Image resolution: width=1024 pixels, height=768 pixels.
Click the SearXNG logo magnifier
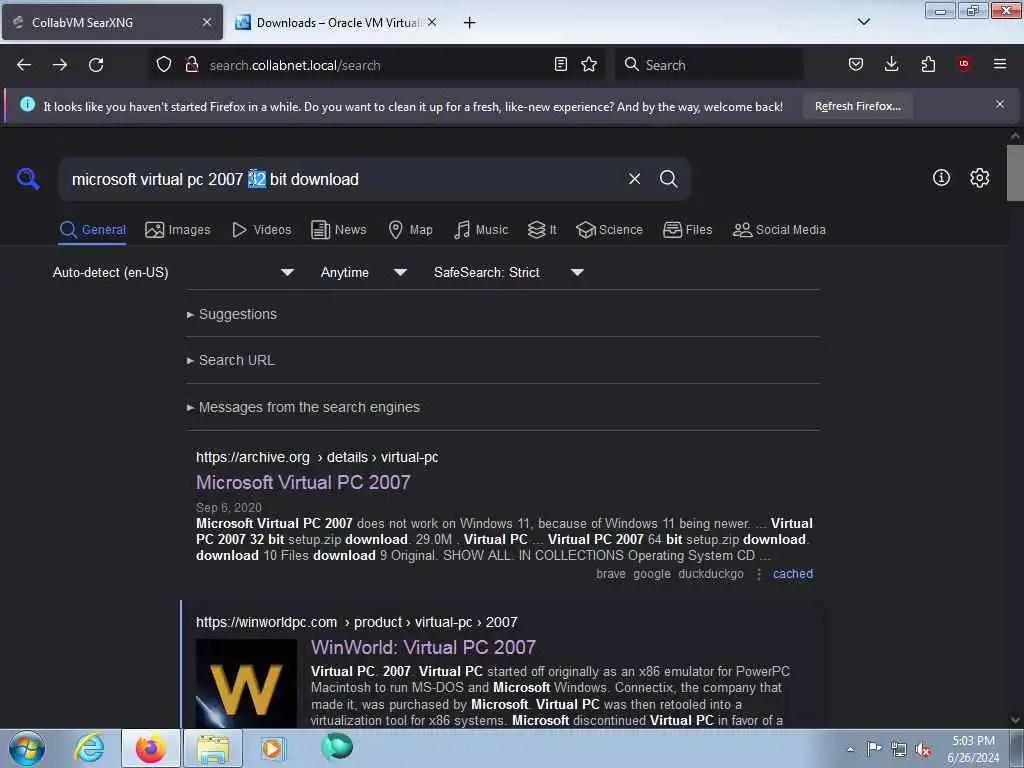pyautogui.click(x=28, y=178)
